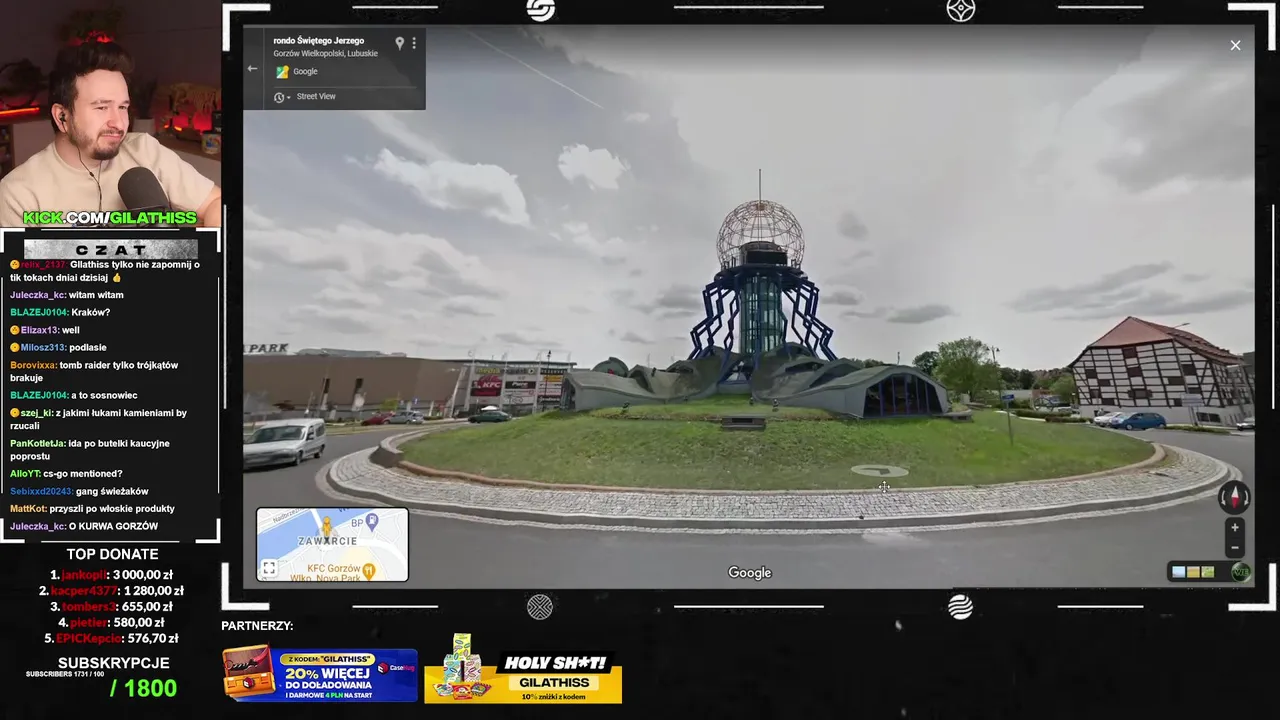
Task: Rotate the view counterclockwise with the compass arrow
Action: tap(1223, 497)
